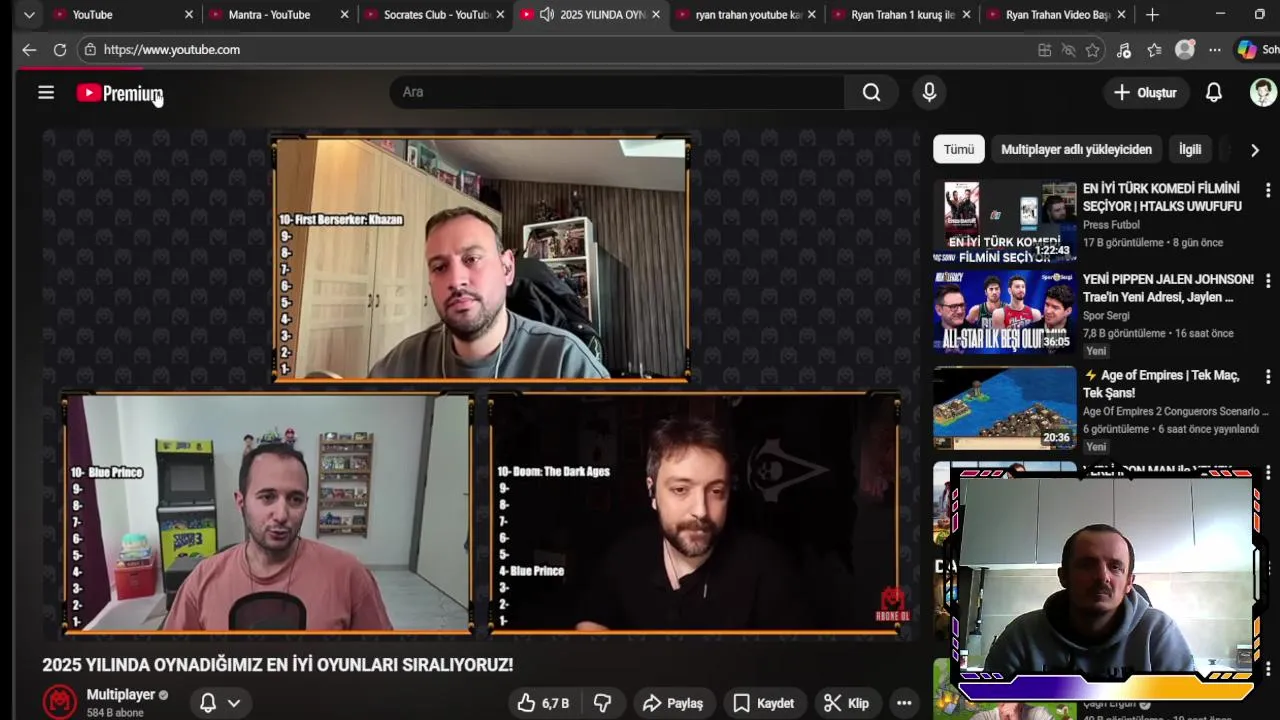Close the Socrates Club tab
This screenshot has height=720, width=1280.
coord(500,15)
